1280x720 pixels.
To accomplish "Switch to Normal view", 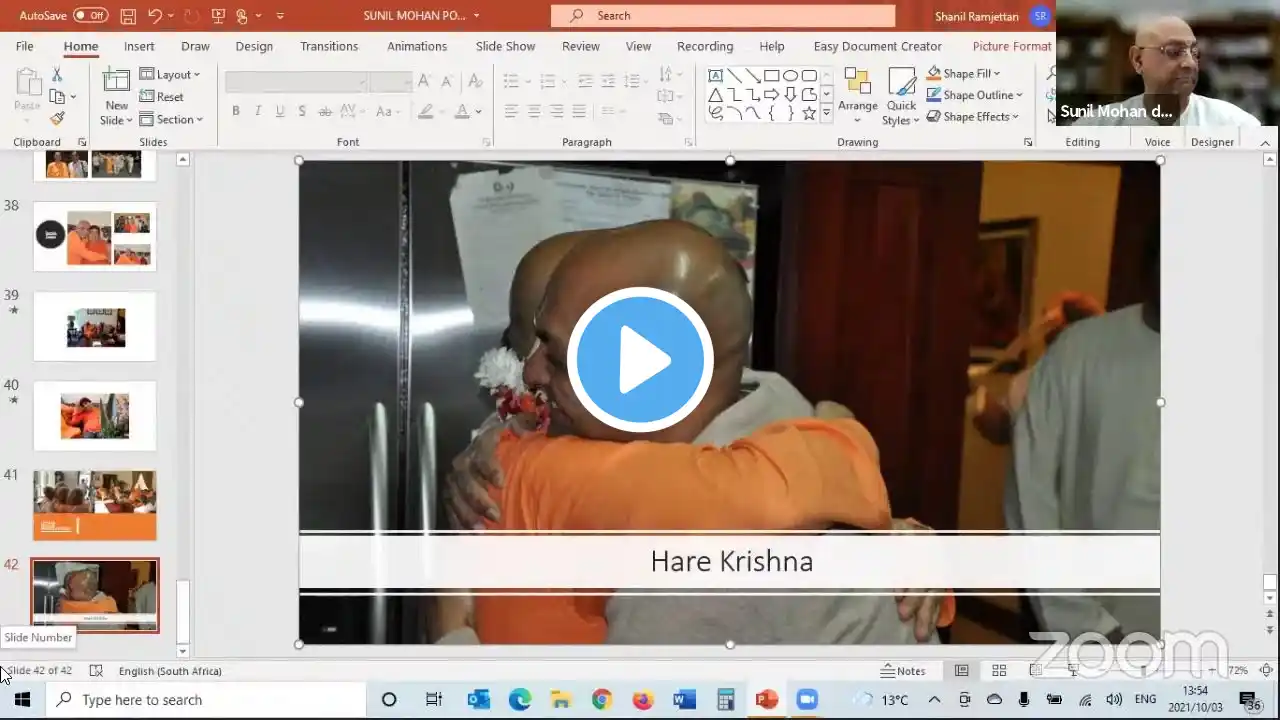I will [961, 671].
